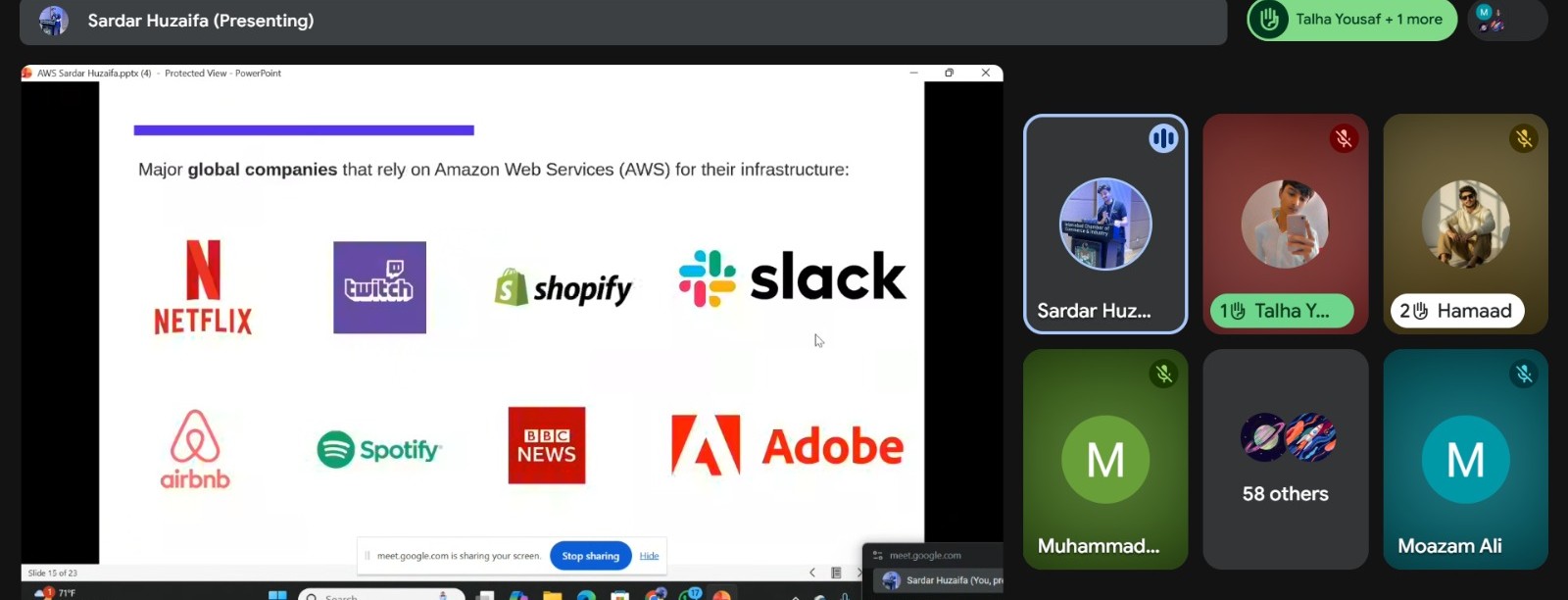This screenshot has height=600, width=1568.
Task: Open the 58 others participant tile
Action: point(1286,459)
